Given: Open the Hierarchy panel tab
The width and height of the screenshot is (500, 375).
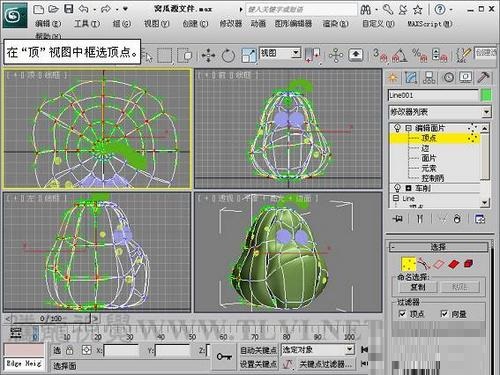Looking at the screenshot, I should [429, 78].
